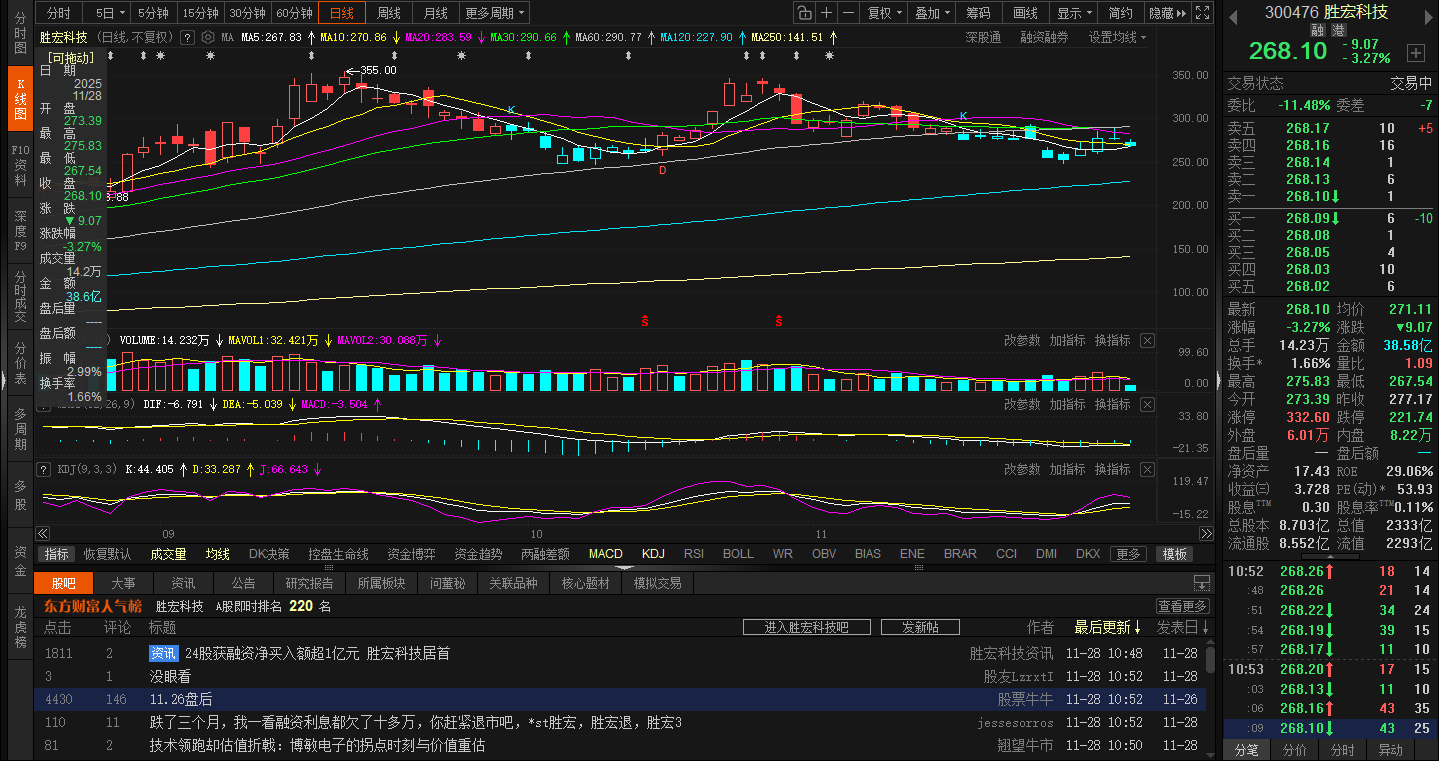This screenshot has height=761, width=1439.
Task: Click the D dividend marker on chart
Action: click(662, 171)
